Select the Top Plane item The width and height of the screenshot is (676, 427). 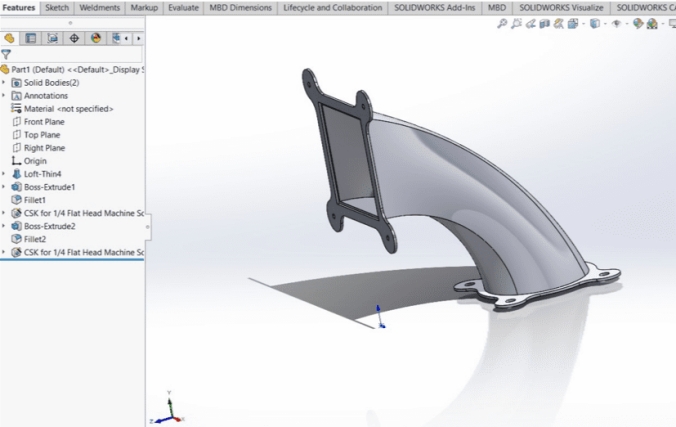click(x=42, y=135)
